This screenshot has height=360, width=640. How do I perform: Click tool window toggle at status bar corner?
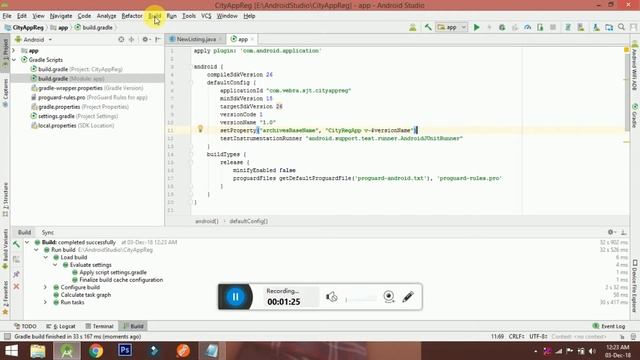click(7, 336)
